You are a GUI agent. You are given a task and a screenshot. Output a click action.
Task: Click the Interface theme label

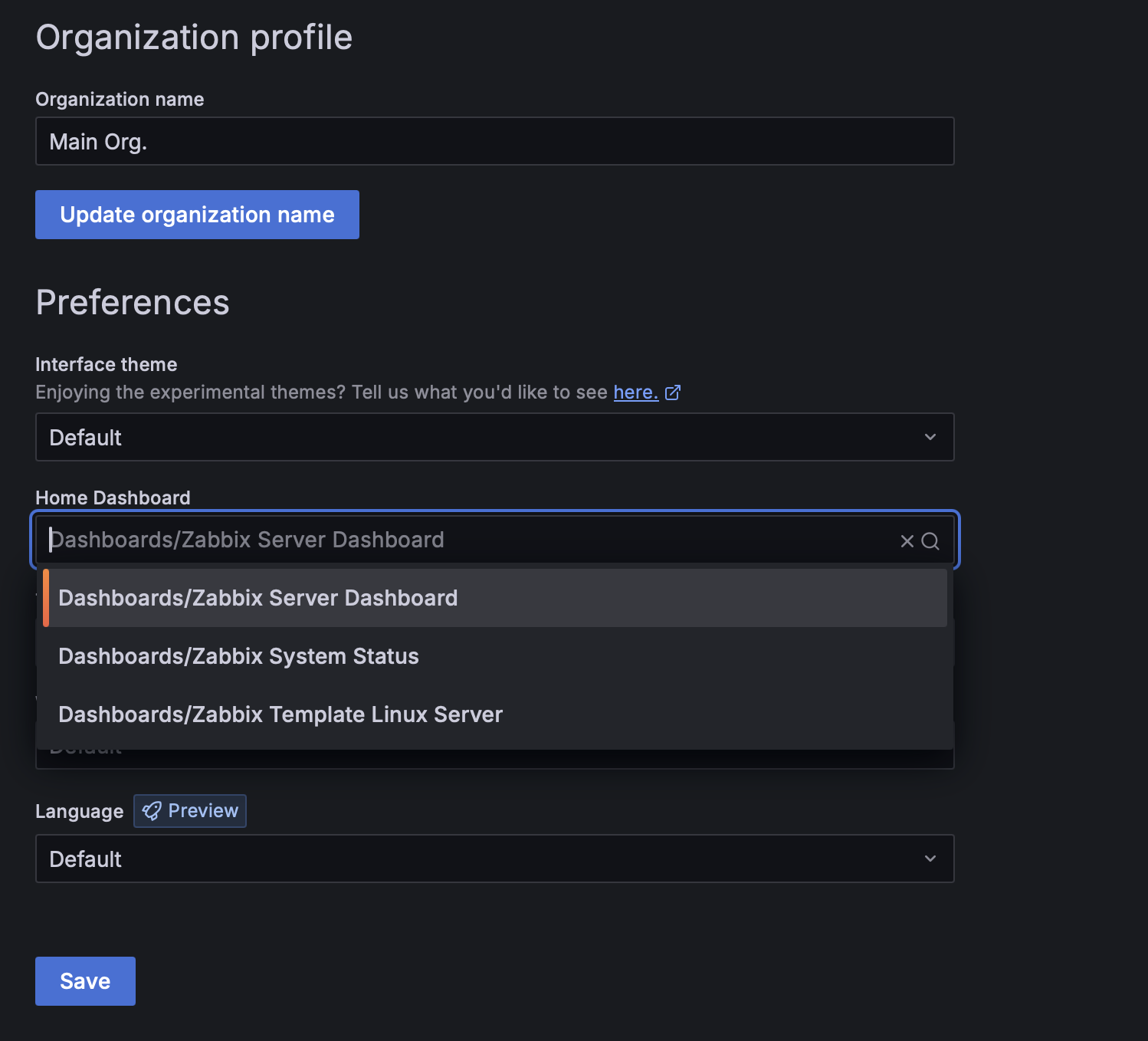tap(107, 365)
